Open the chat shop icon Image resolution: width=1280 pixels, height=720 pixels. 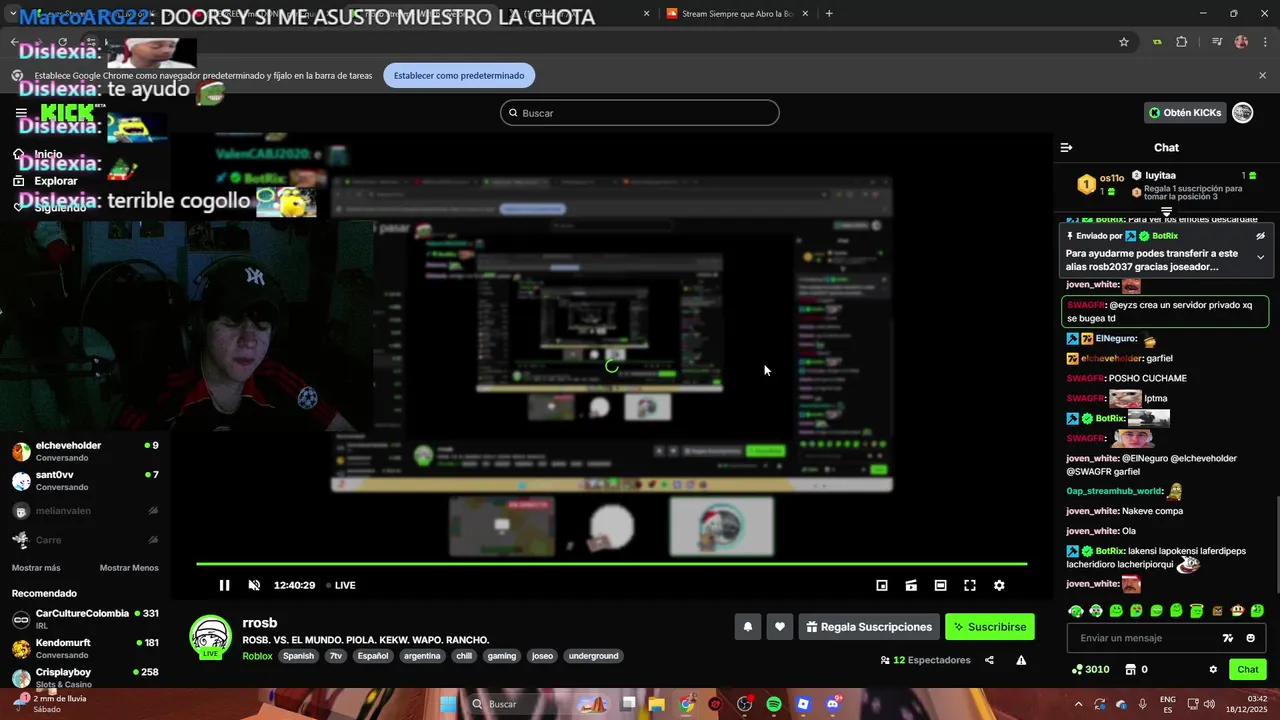coord(1131,670)
